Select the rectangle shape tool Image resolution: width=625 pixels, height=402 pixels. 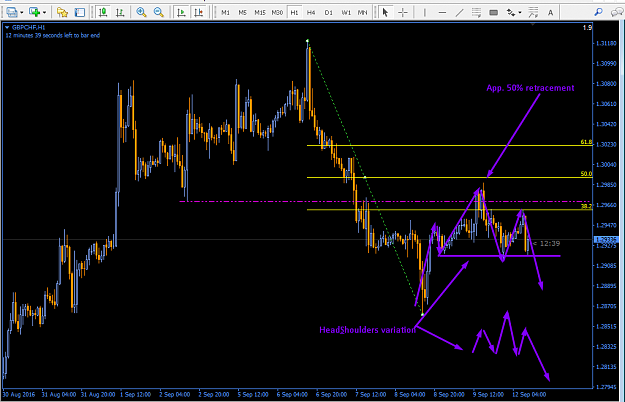tap(493, 12)
